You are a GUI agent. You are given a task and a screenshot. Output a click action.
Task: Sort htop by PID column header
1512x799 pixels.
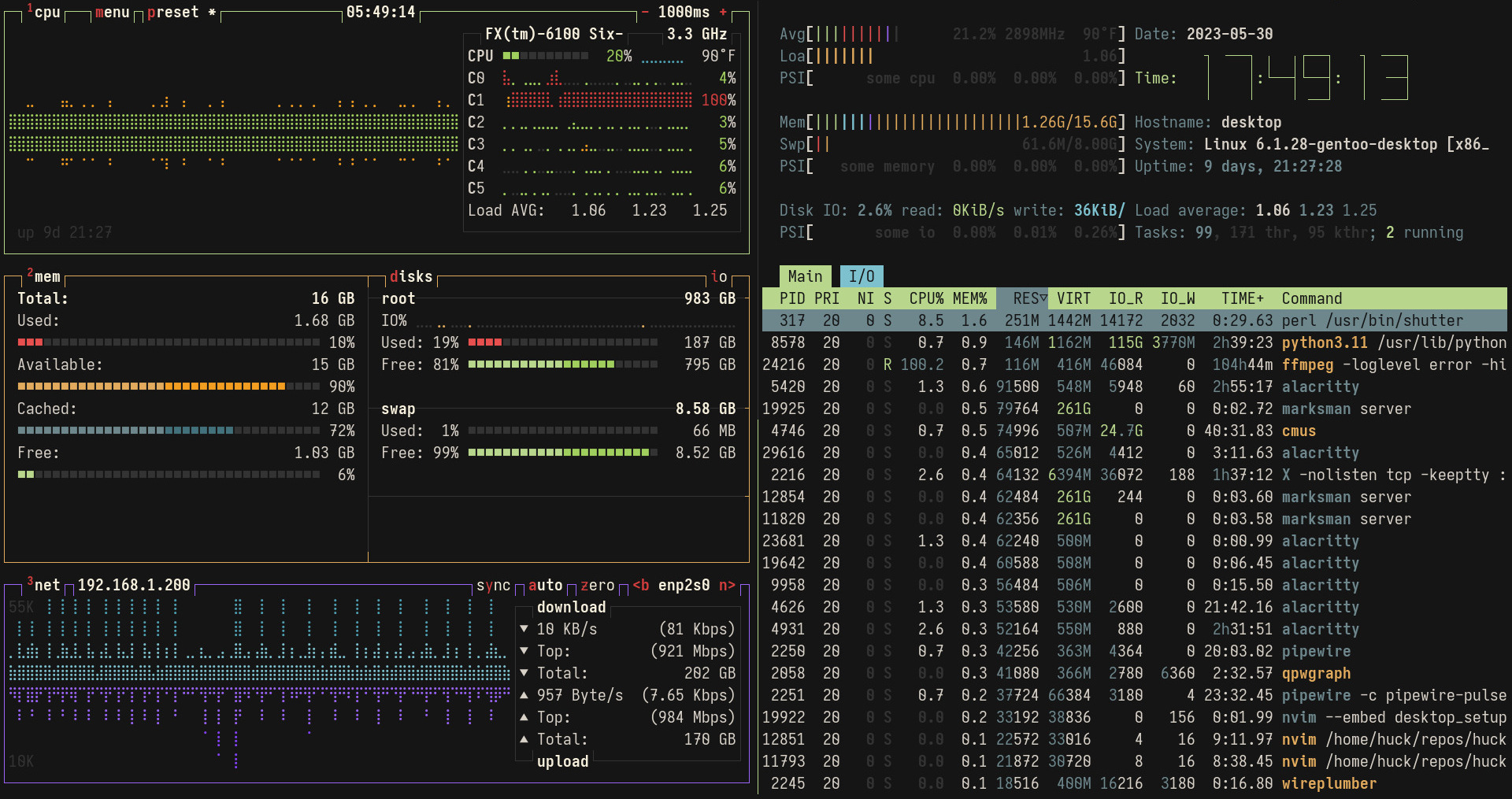(x=792, y=298)
